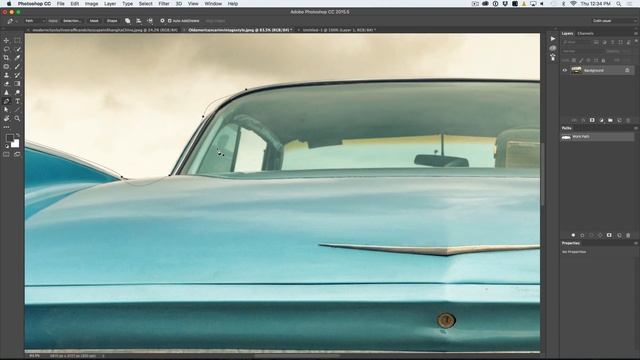Select the Path Selection tool

pyautogui.click(x=6, y=110)
